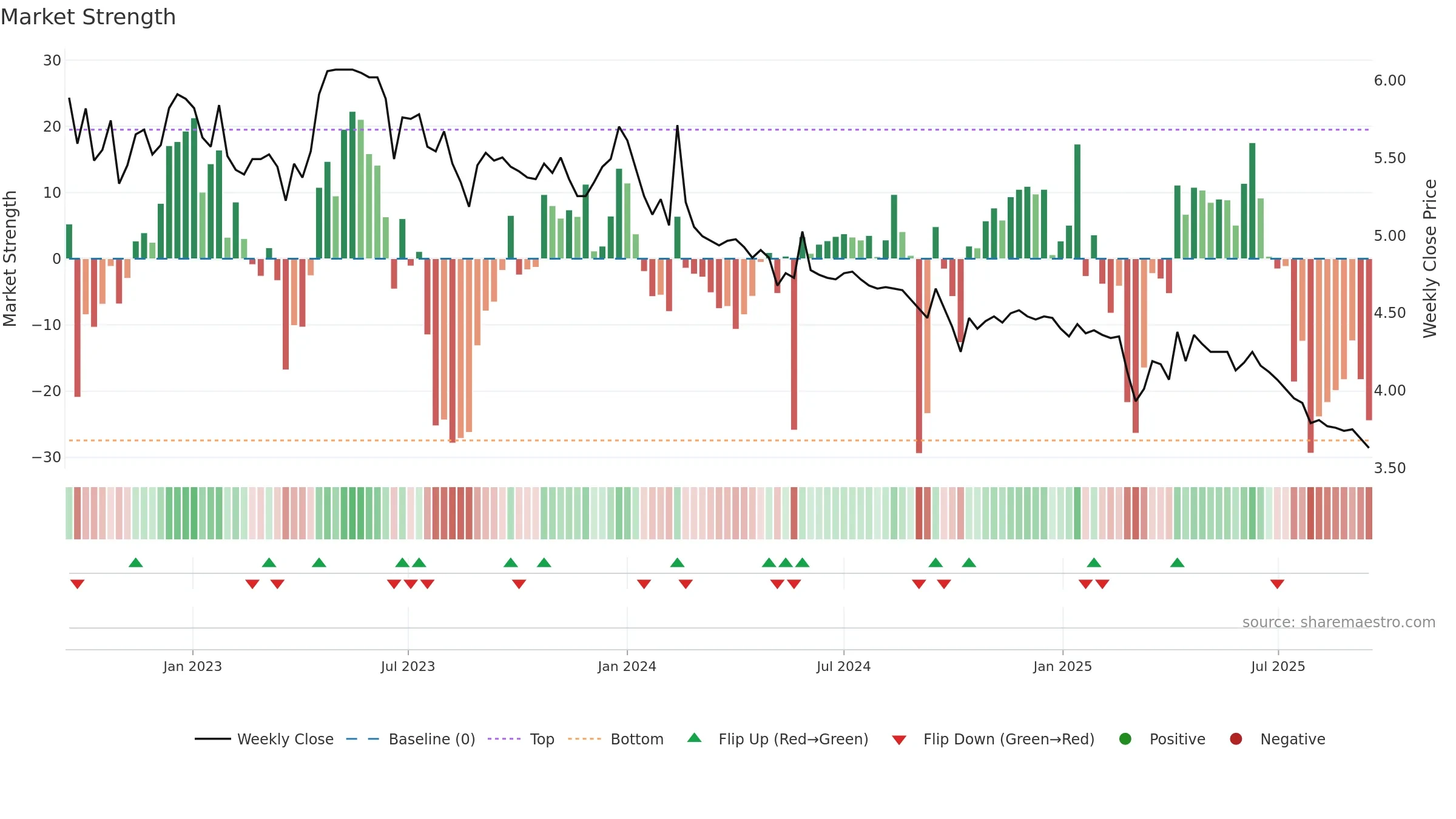Click the green Flip Up triangle legend icon
The width and height of the screenshot is (1456, 819).
coord(695,738)
